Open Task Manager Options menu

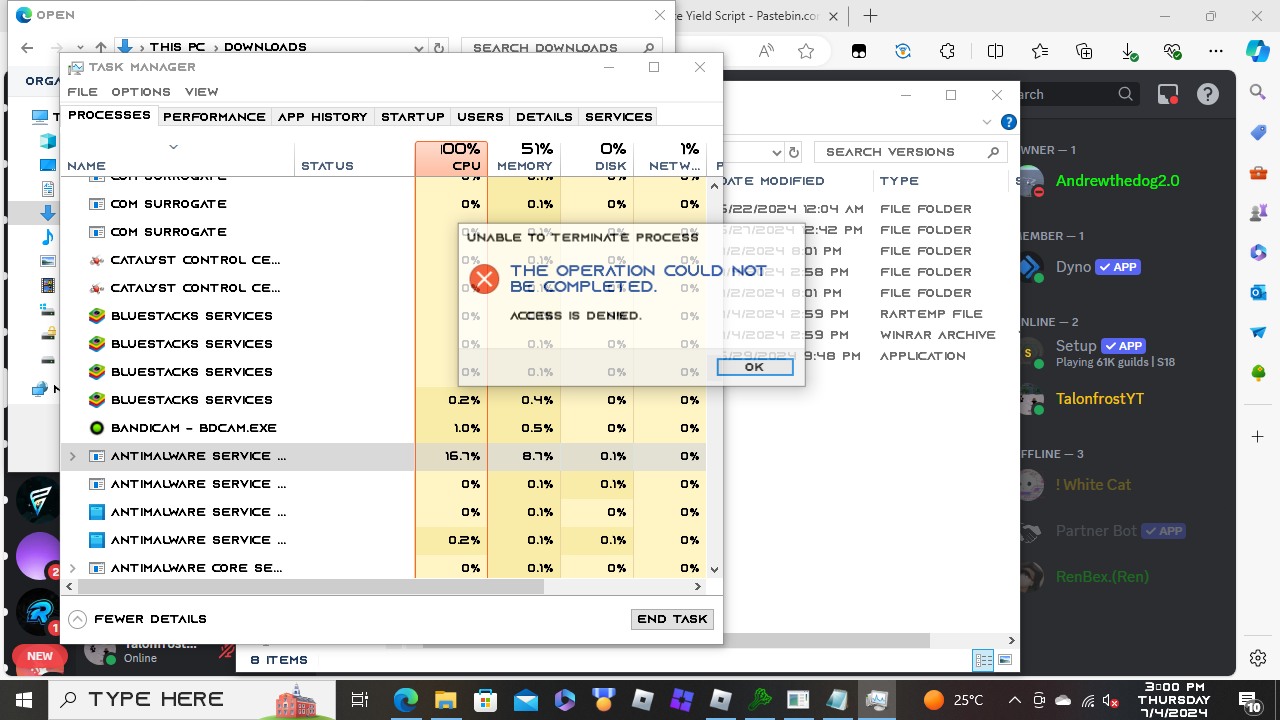coord(141,92)
